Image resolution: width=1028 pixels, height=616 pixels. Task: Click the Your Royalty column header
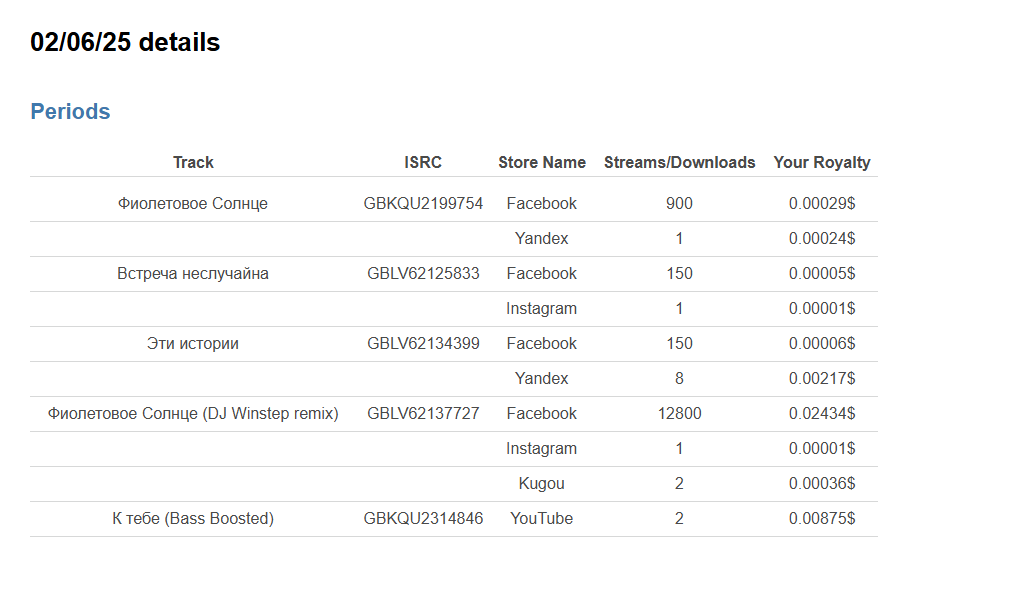click(821, 163)
